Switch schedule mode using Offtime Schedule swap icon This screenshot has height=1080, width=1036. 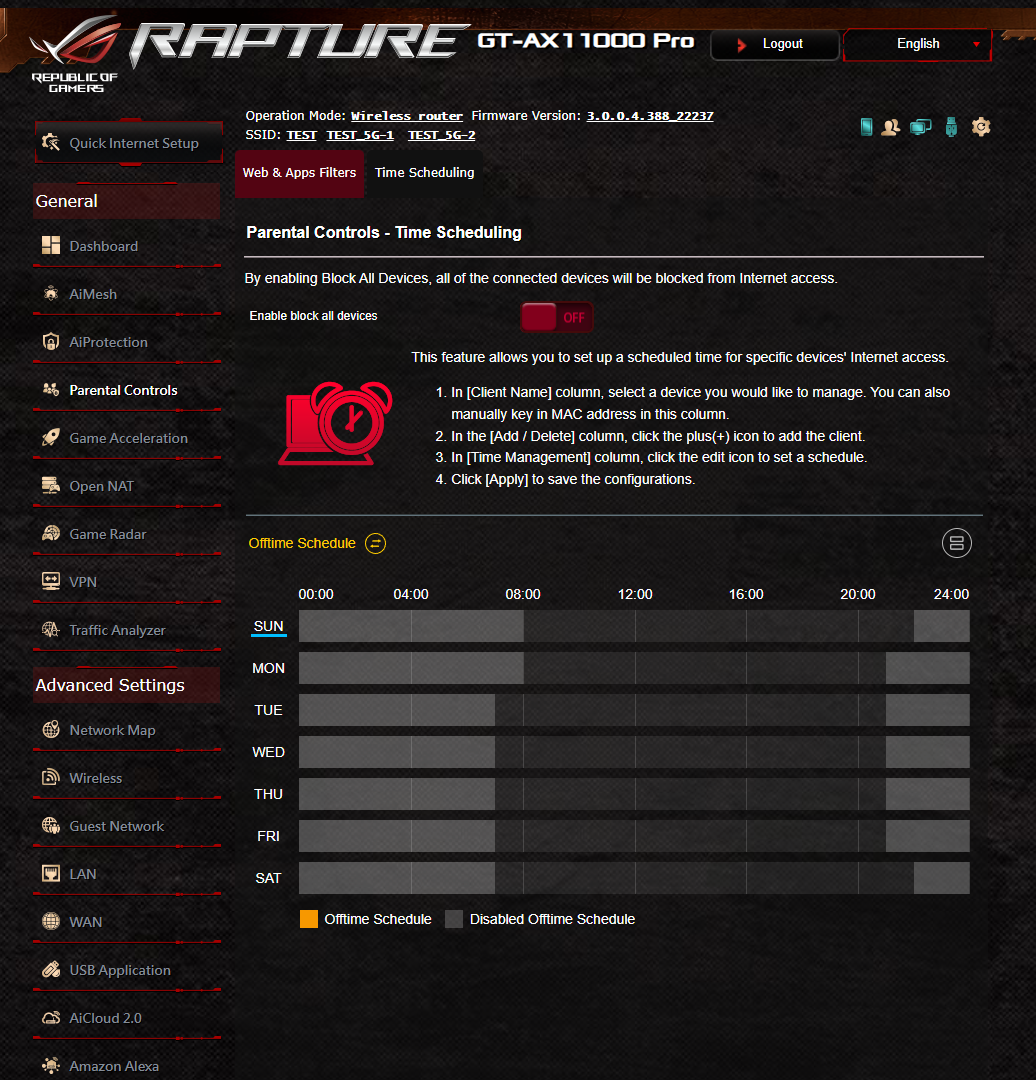375,543
